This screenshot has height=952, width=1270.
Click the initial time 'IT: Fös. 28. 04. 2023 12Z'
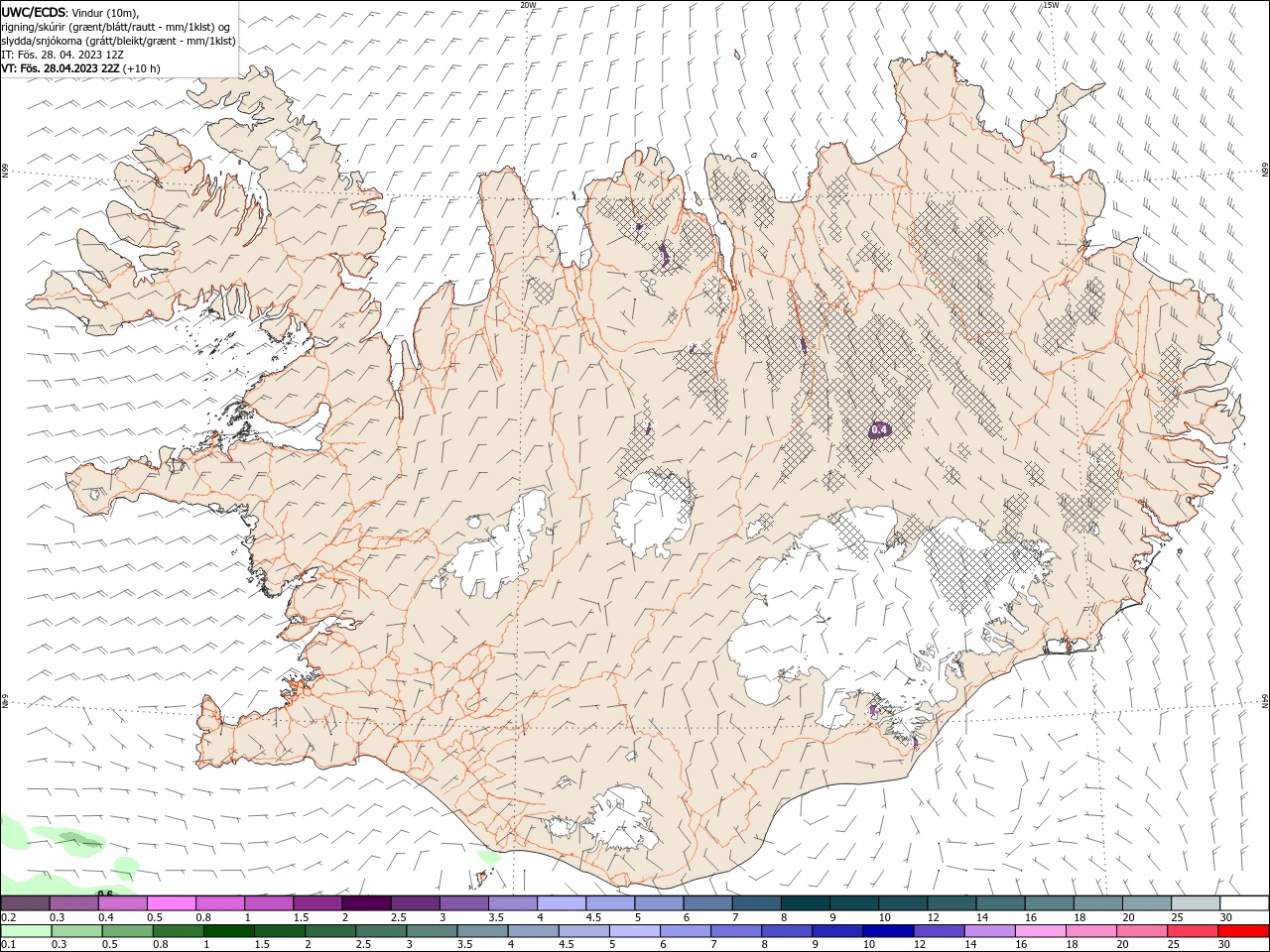(x=63, y=55)
